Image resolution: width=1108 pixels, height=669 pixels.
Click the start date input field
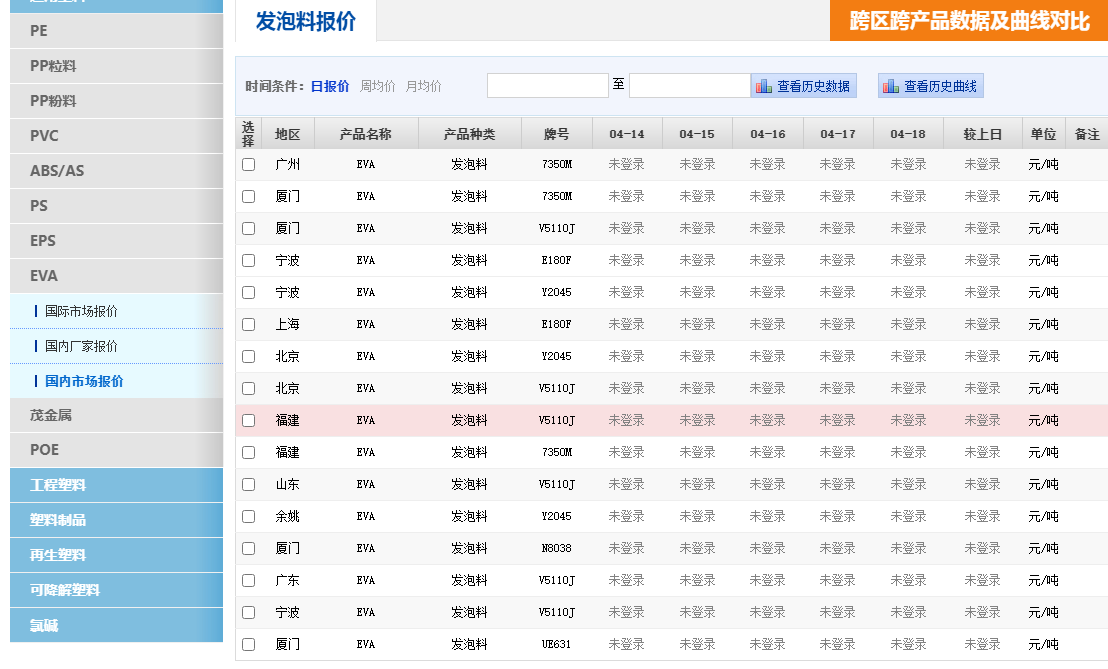[x=547, y=86]
